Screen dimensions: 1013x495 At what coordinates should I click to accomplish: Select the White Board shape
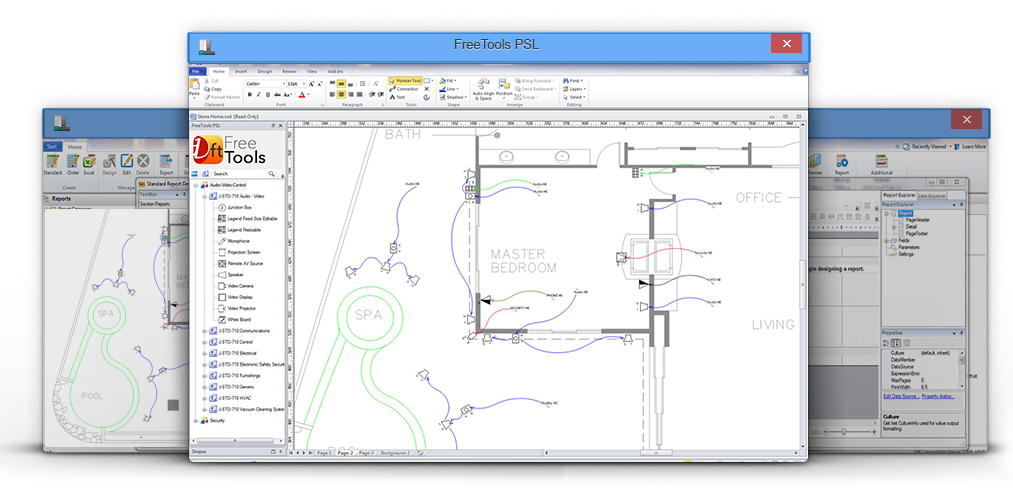click(x=235, y=319)
